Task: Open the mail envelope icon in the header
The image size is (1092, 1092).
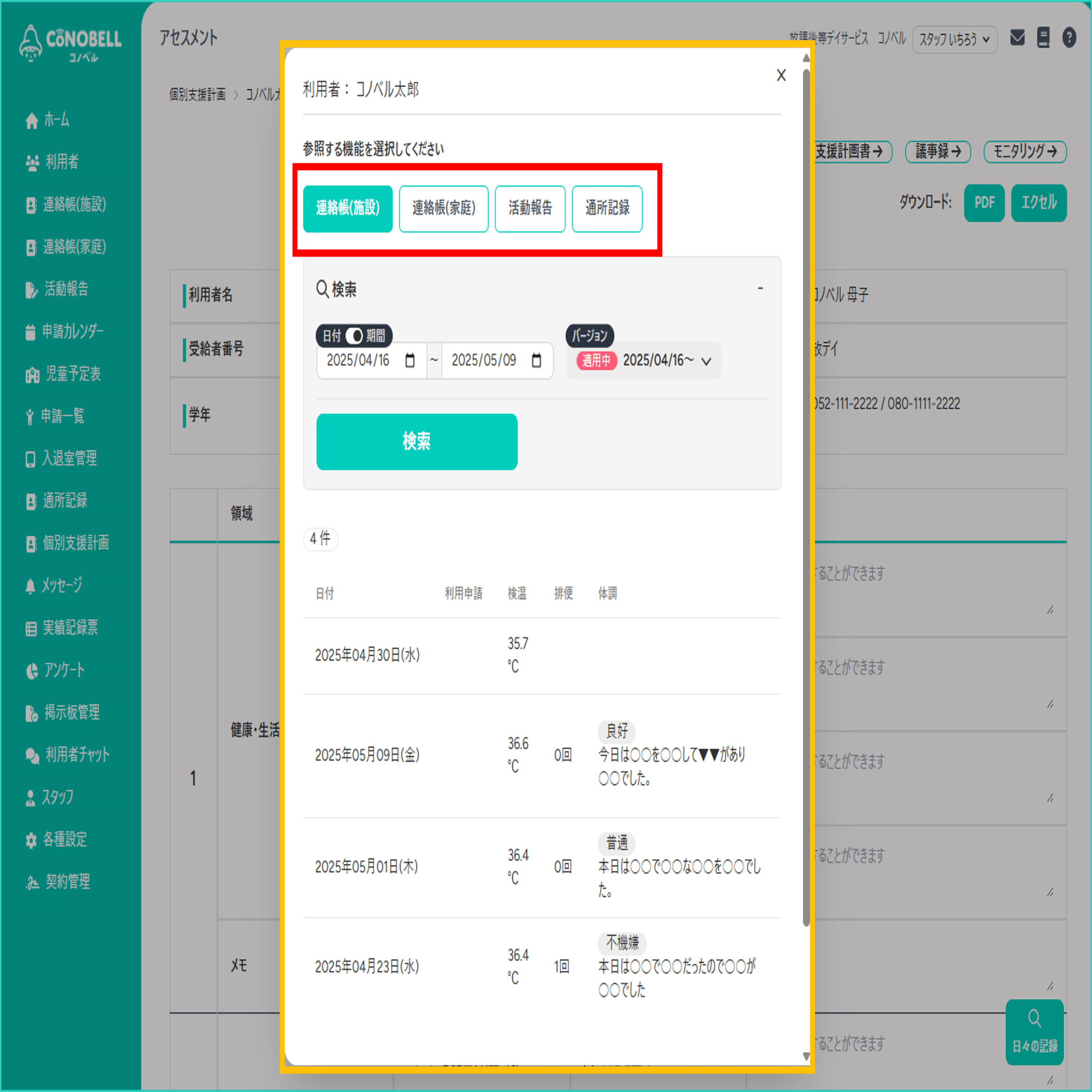Action: 1017,37
